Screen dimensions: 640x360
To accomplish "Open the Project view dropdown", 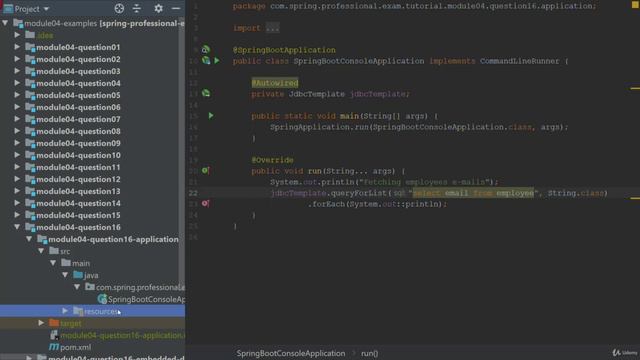I will [46, 9].
